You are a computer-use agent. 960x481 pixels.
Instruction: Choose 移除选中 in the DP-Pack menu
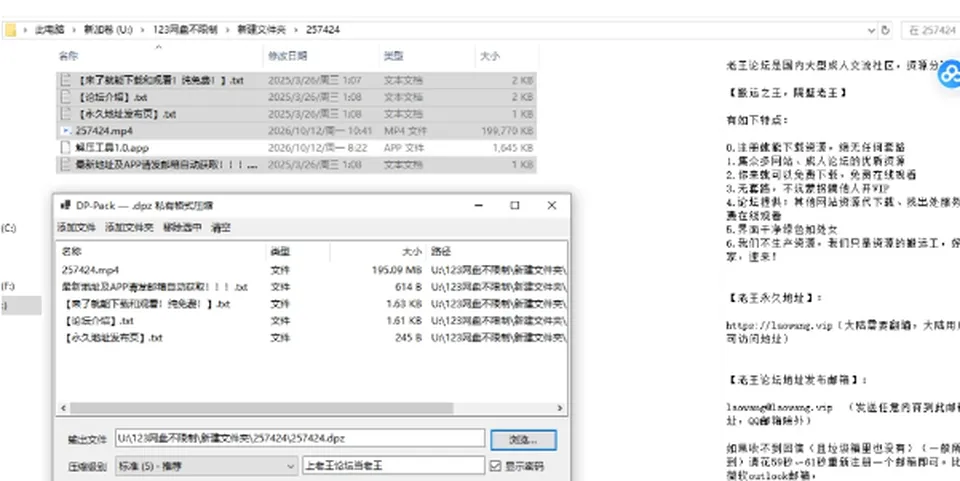pos(182,228)
